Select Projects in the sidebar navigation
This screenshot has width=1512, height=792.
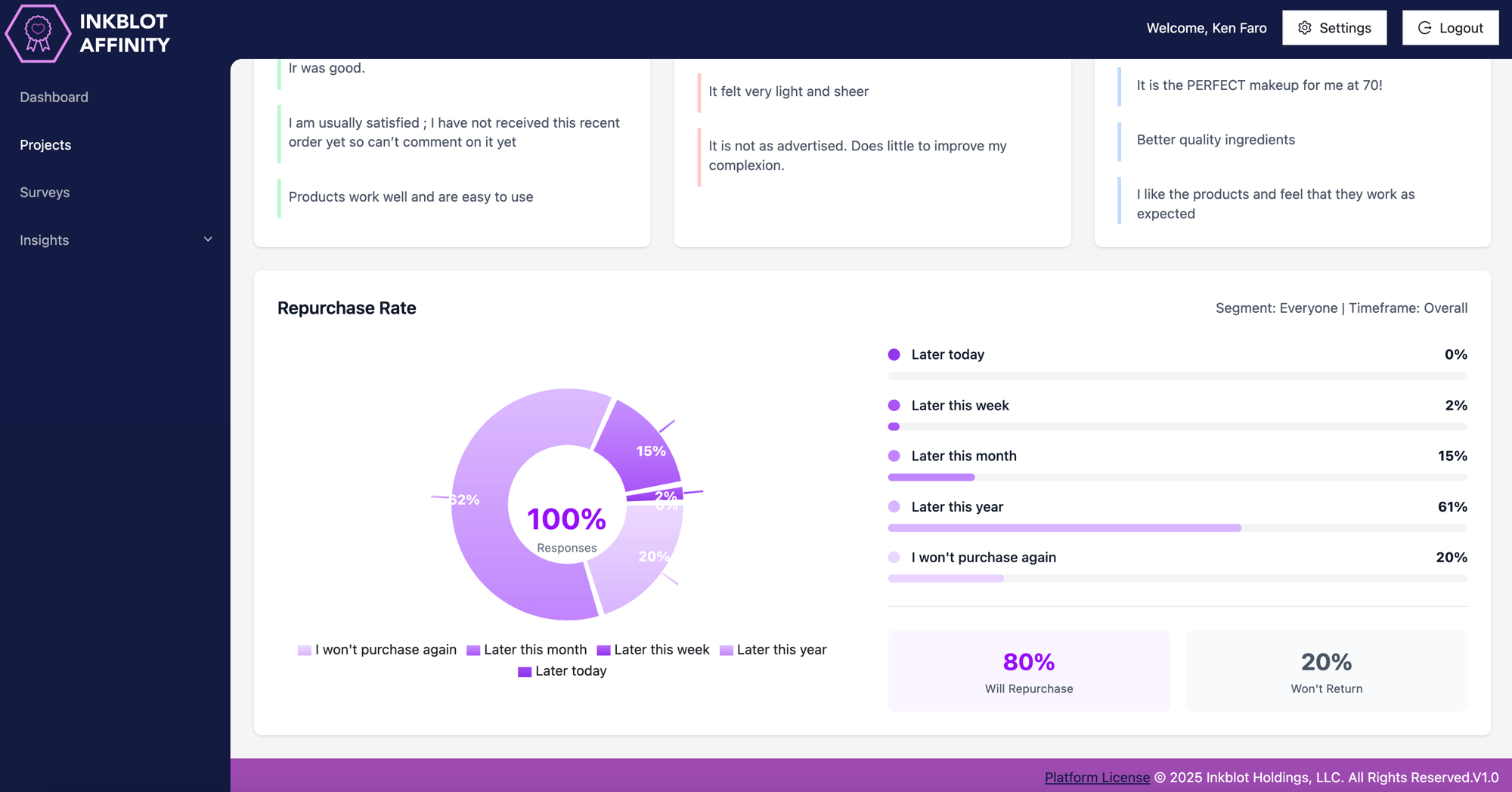(45, 144)
